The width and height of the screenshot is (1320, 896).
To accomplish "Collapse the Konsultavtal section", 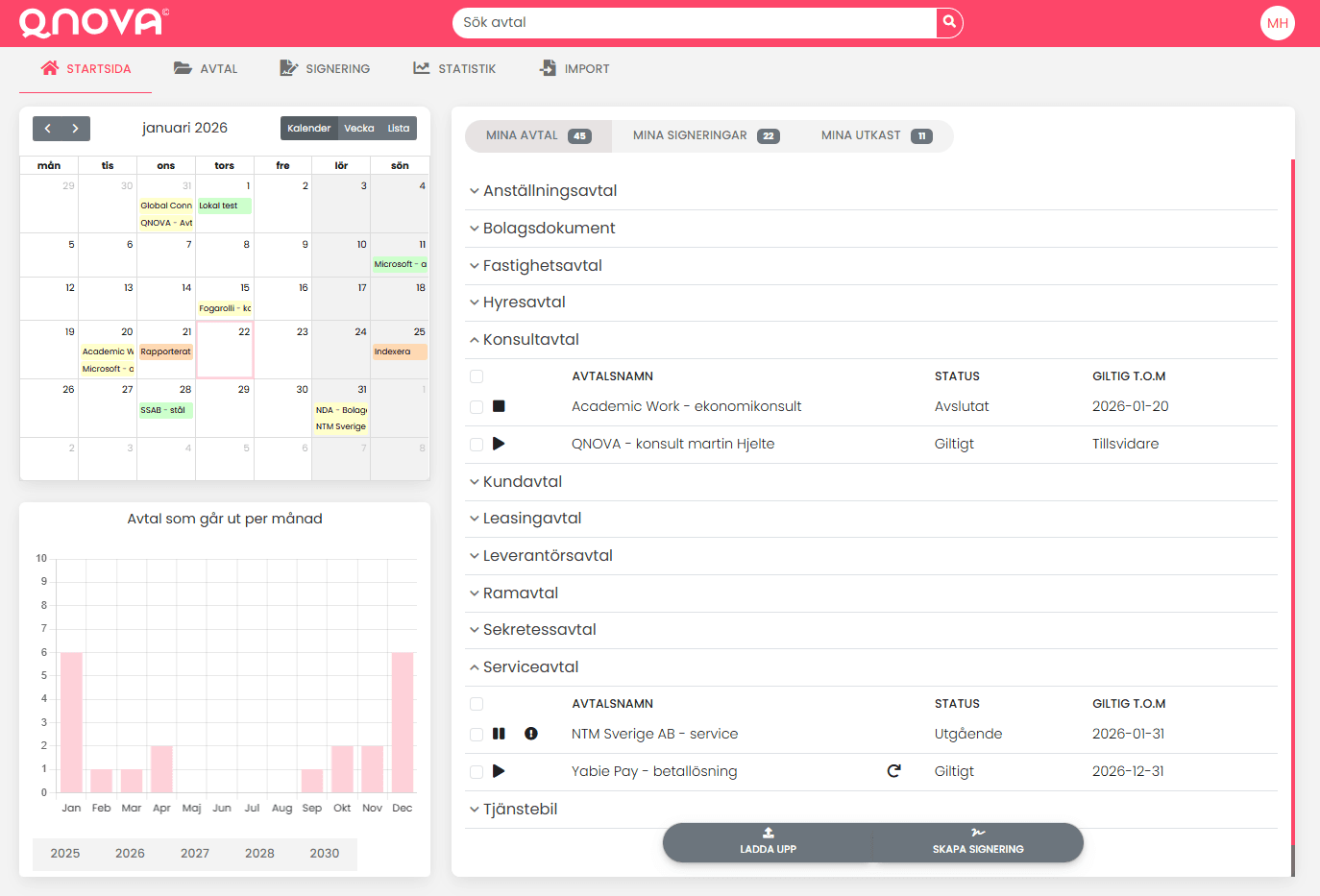I will pyautogui.click(x=871, y=340).
